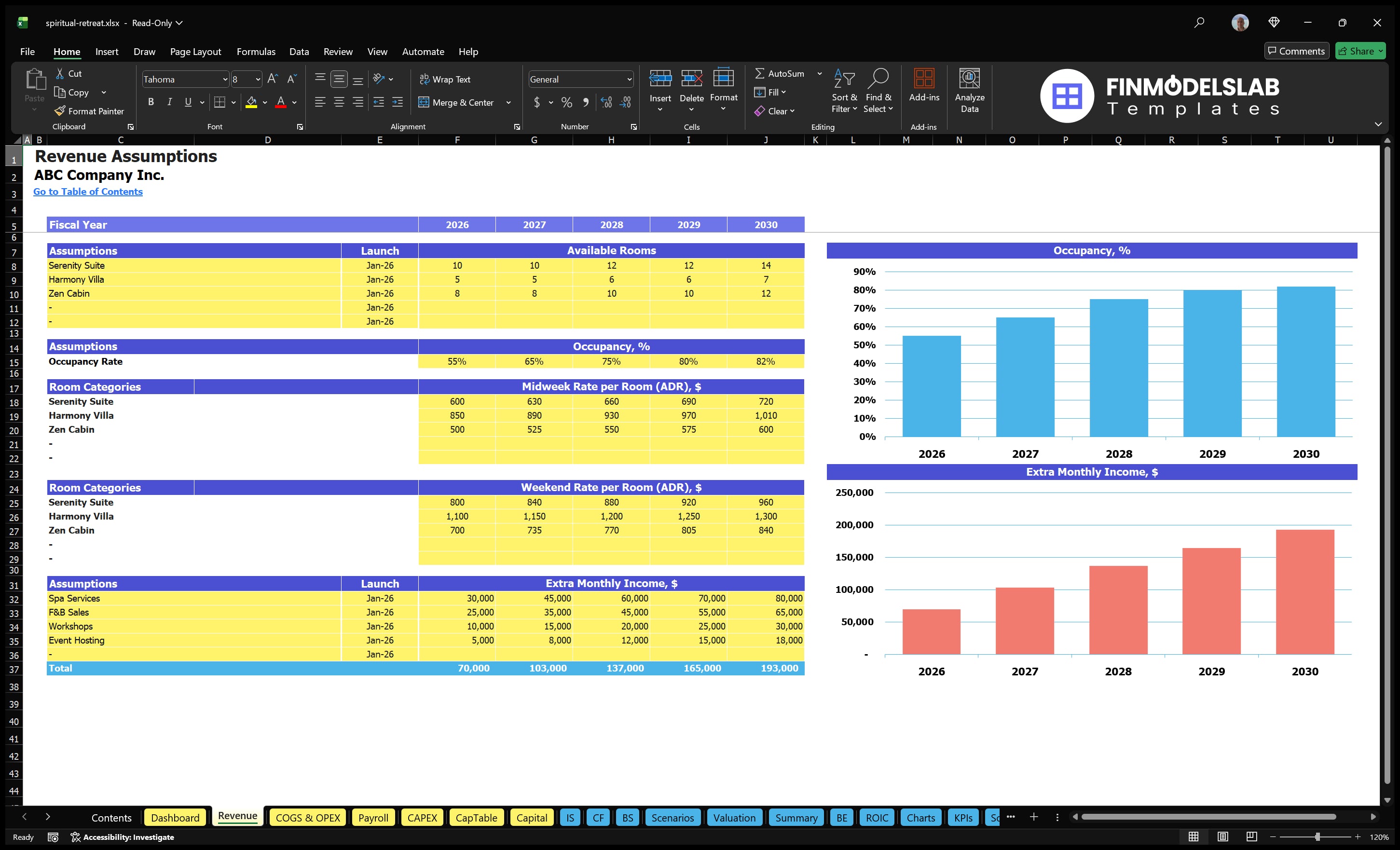This screenshot has width=1400, height=850.
Task: Follow the Go to Table of Contents link
Action: click(x=88, y=192)
